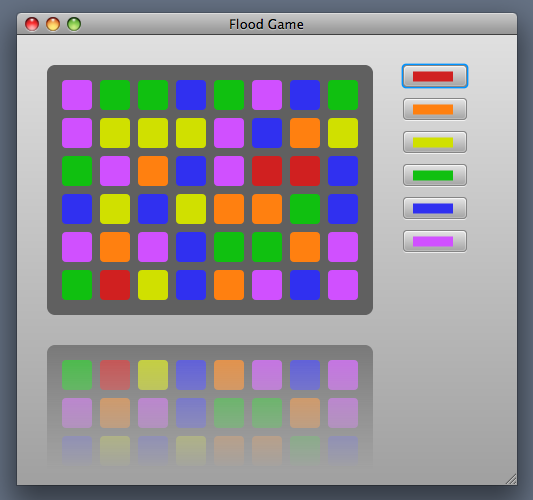Select the bottom-left green tile on the board
Viewport: 533px width, 500px height.
(x=77, y=285)
